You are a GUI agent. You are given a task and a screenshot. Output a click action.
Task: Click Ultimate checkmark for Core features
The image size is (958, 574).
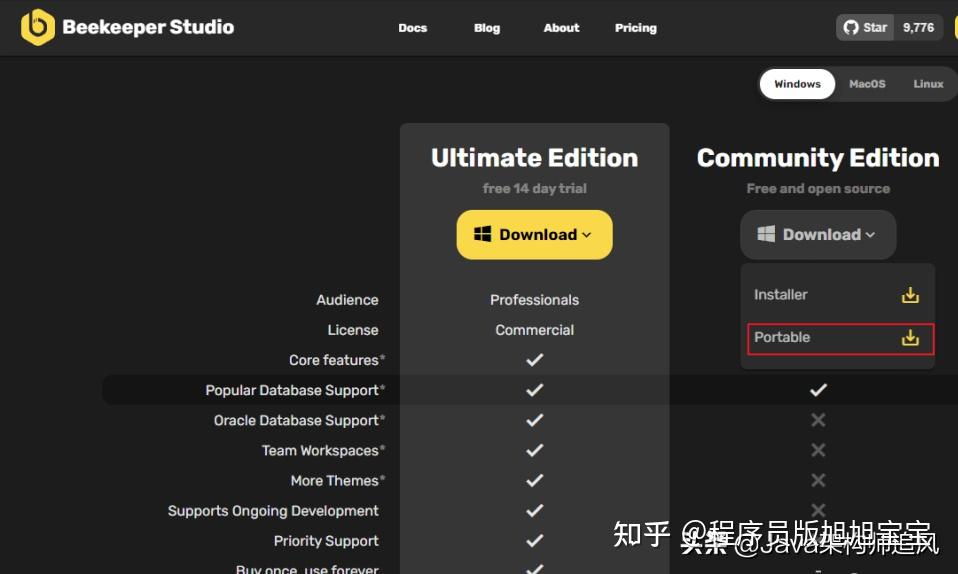click(535, 360)
